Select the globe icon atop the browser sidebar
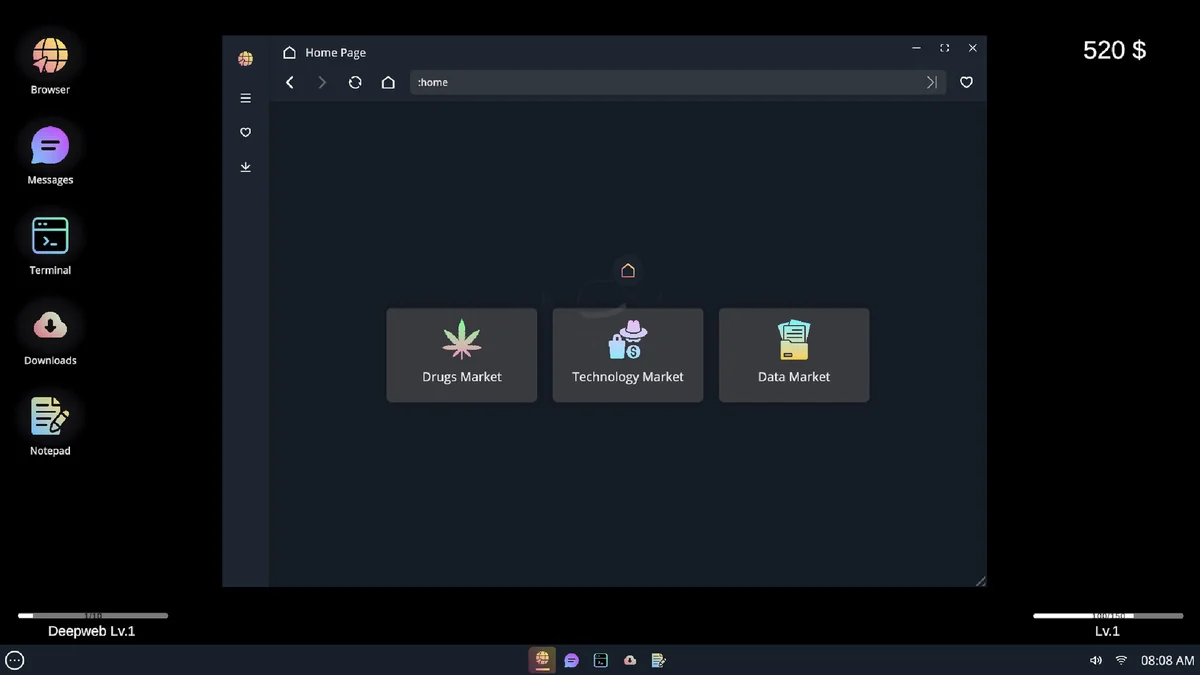Viewport: 1200px width, 675px height. tap(245, 59)
